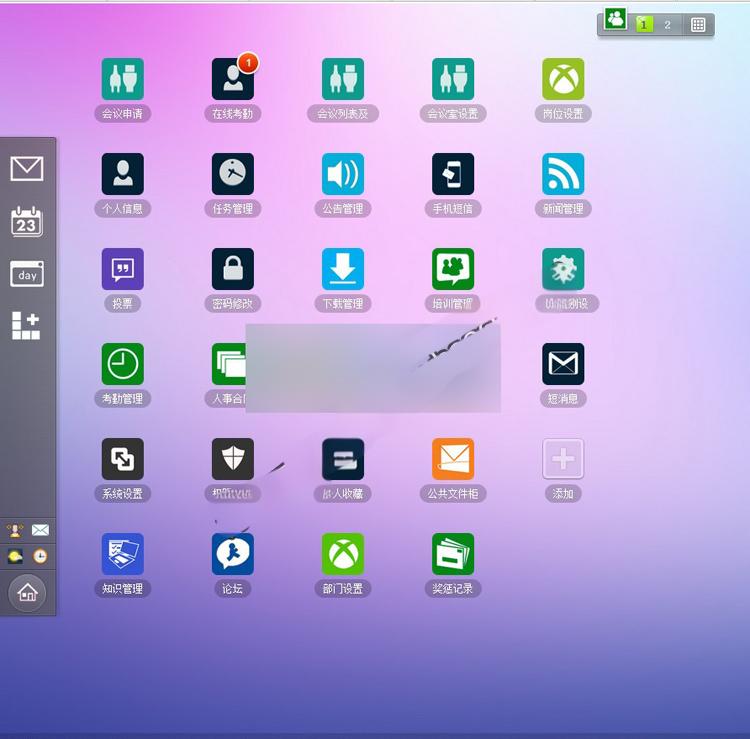Open 新闻管理 RSS feed icon
This screenshot has width=750, height=739.
pyautogui.click(x=563, y=174)
